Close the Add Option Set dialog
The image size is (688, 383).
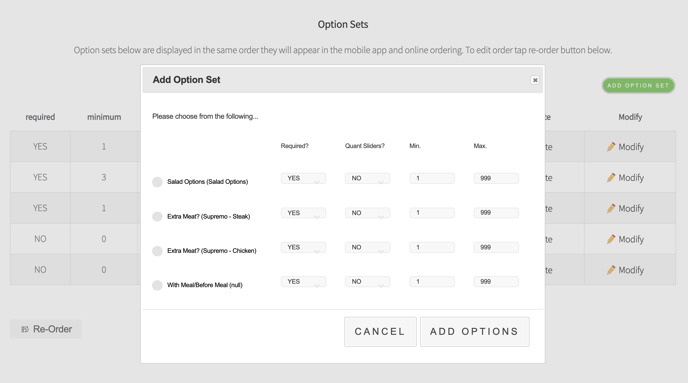coord(535,80)
